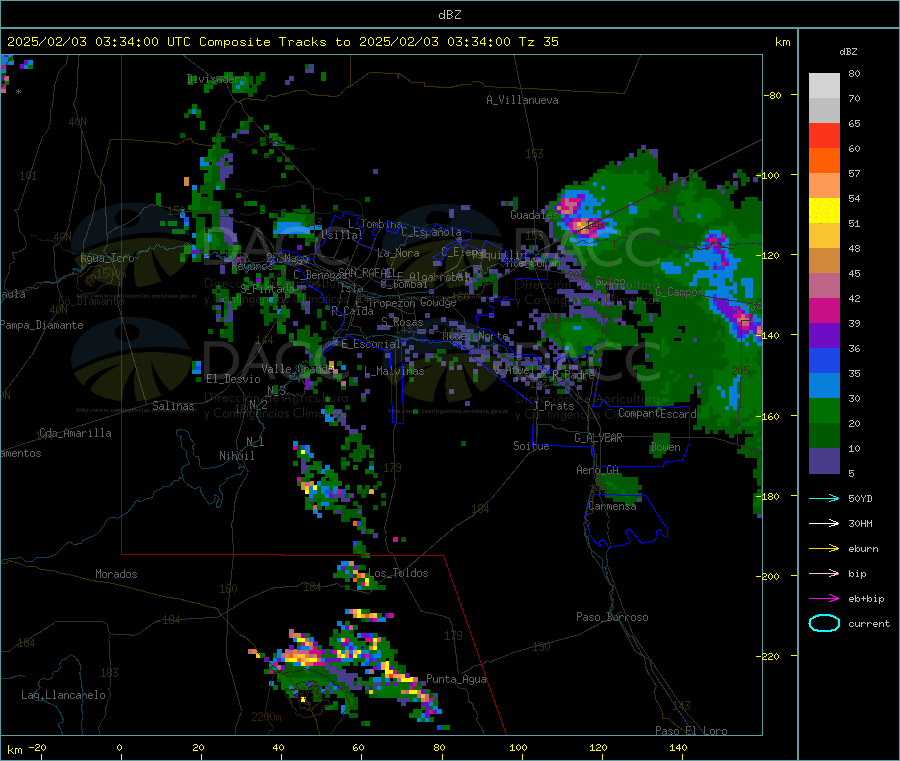The width and height of the screenshot is (900, 761).
Task: Click the Salinas map label
Action: point(173,406)
